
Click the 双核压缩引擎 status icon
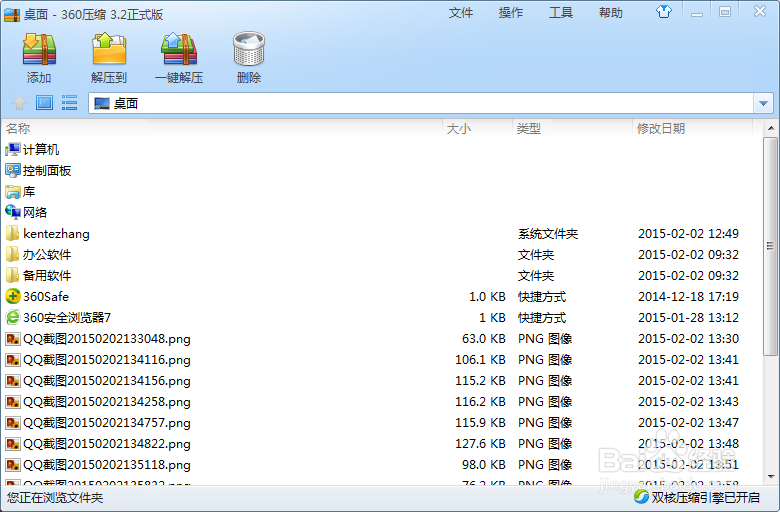[x=641, y=497]
